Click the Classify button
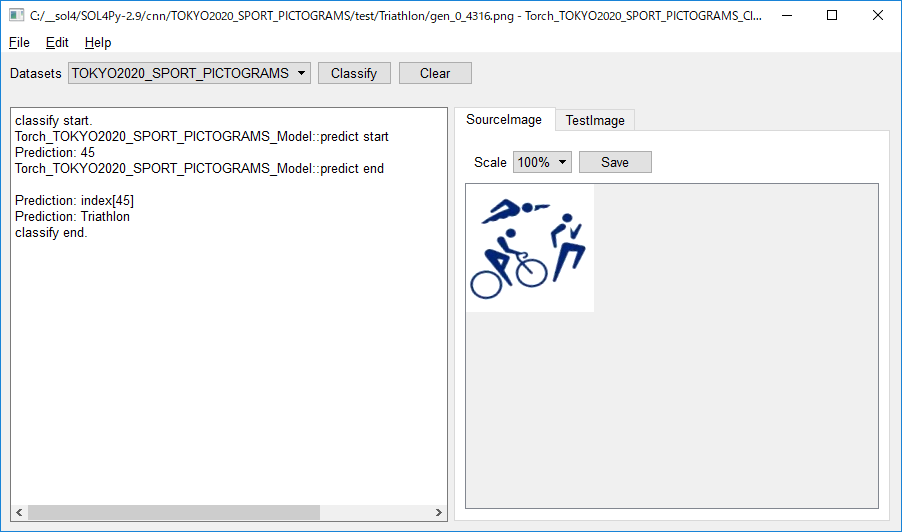 click(354, 73)
